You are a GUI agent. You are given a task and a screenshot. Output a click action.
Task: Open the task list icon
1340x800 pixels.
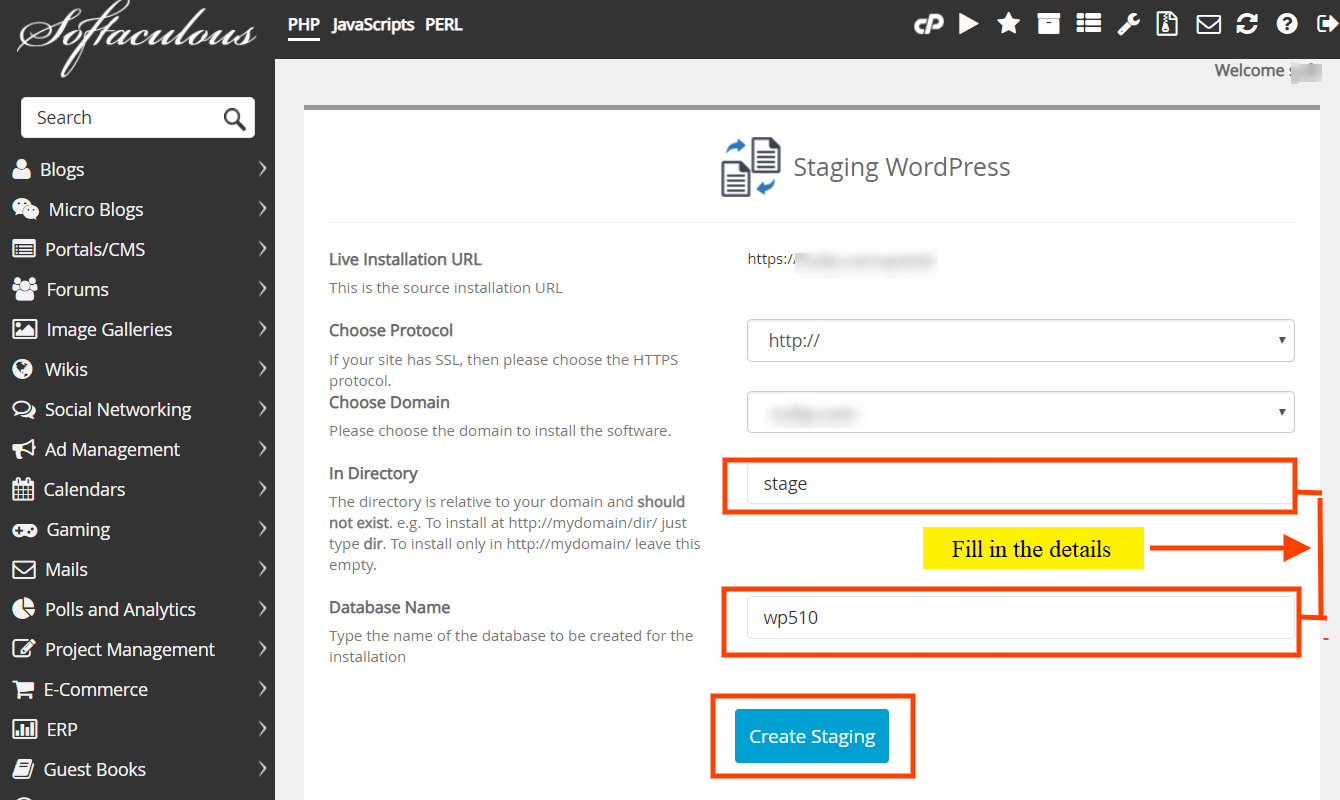tap(1088, 23)
